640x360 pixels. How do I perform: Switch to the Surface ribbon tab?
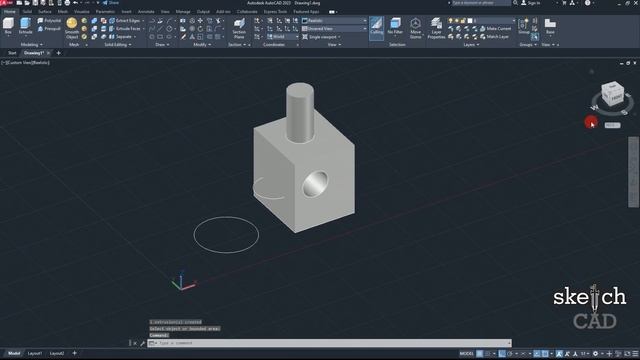click(x=45, y=12)
